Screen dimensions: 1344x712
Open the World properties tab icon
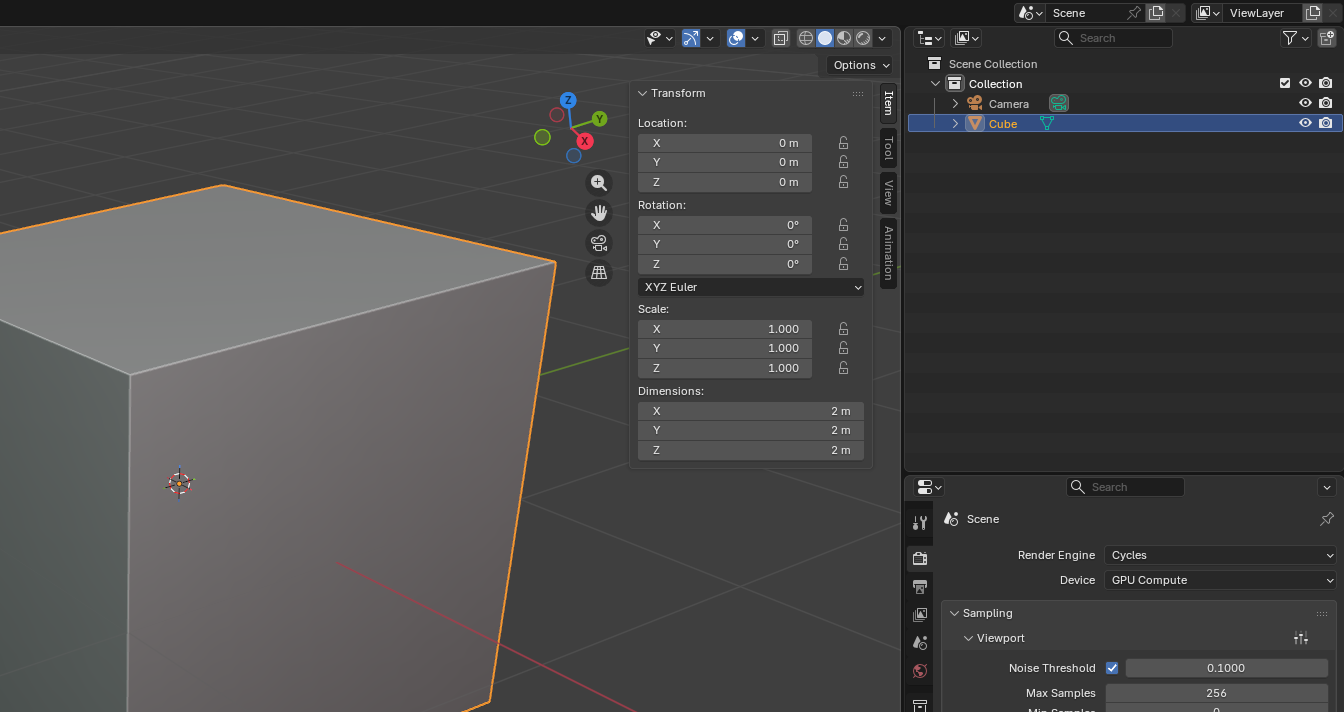[920, 671]
